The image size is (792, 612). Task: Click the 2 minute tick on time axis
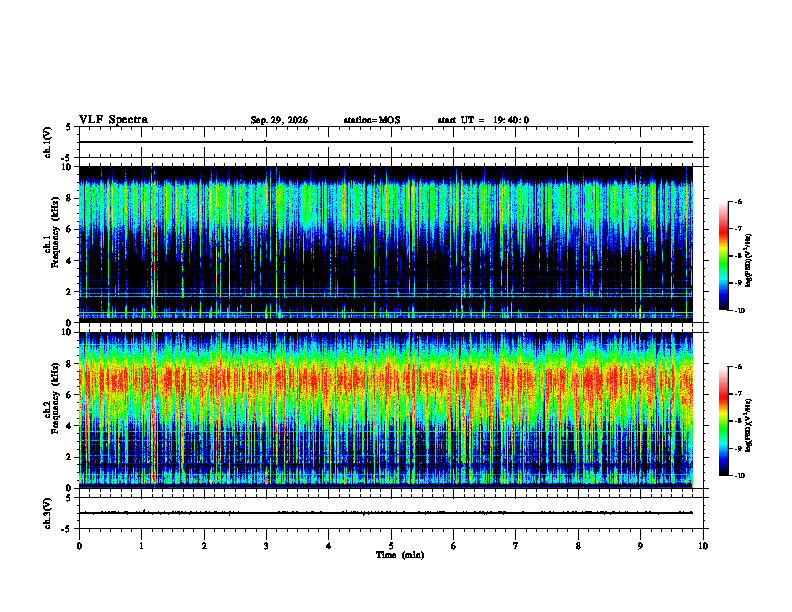tap(204, 546)
